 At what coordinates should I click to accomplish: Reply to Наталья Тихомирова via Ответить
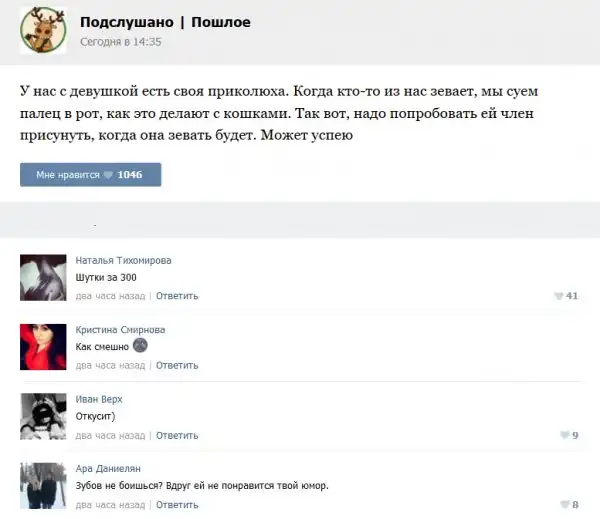pos(177,296)
